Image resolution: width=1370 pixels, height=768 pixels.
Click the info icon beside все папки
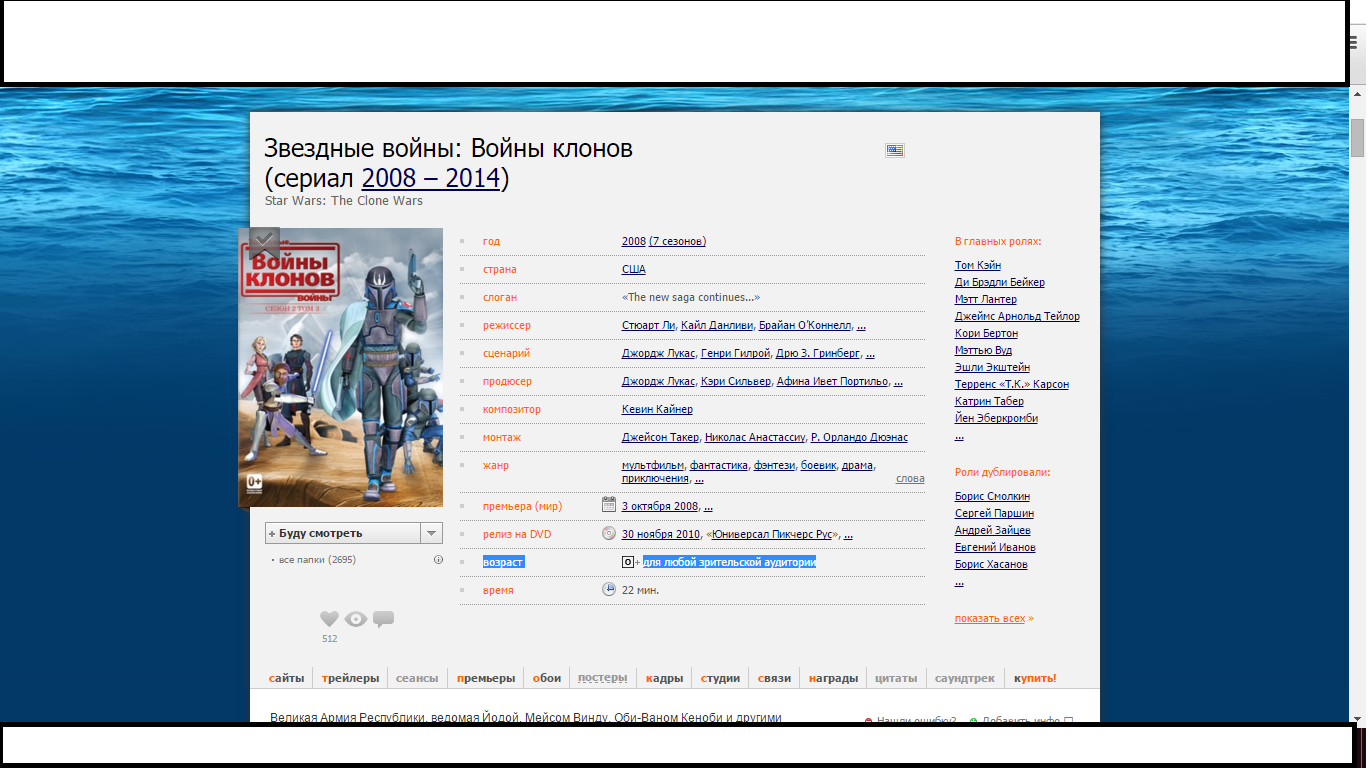[x=438, y=560]
